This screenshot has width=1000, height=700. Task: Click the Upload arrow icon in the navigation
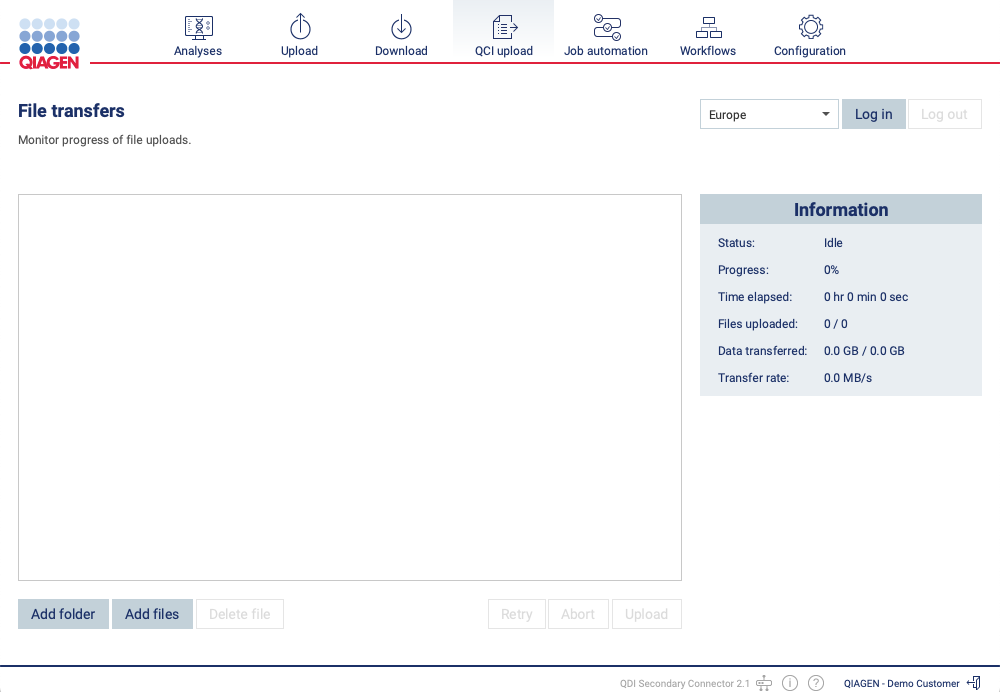[299, 27]
